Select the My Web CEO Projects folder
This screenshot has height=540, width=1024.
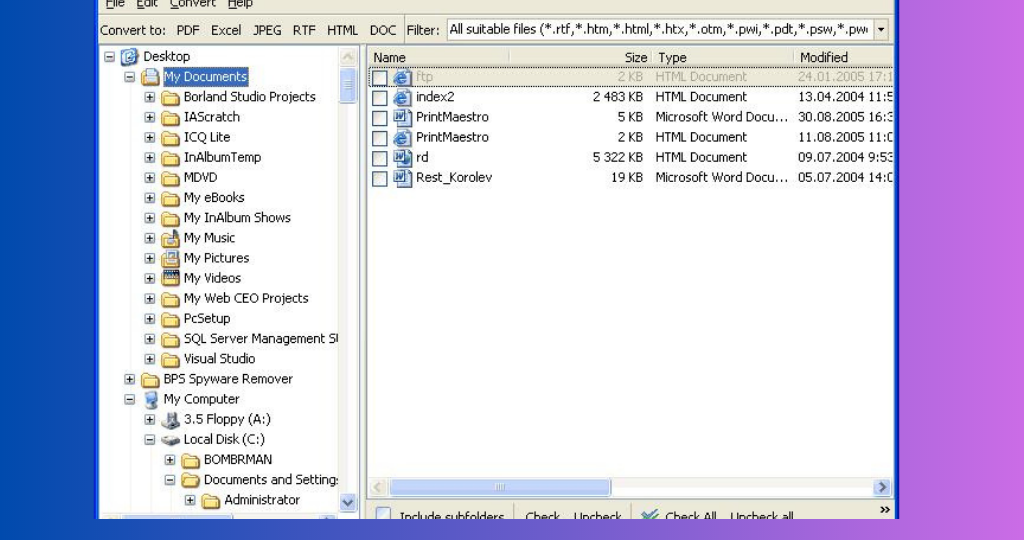pyautogui.click(x=246, y=298)
